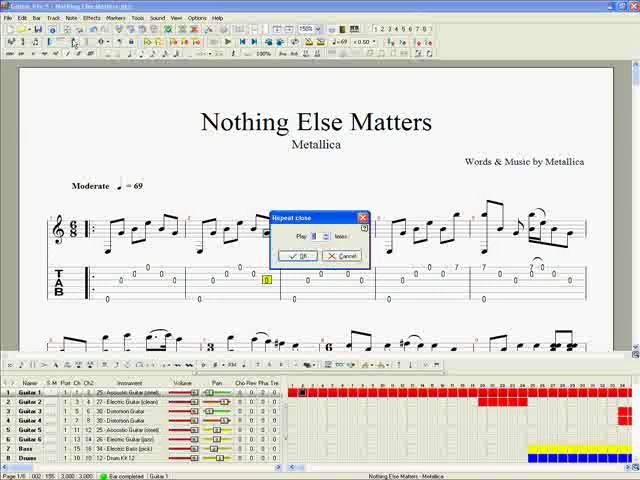Viewport: 640px width, 480px height.
Task: Open the playback speed x0.50 dropdown
Action: pos(374,42)
